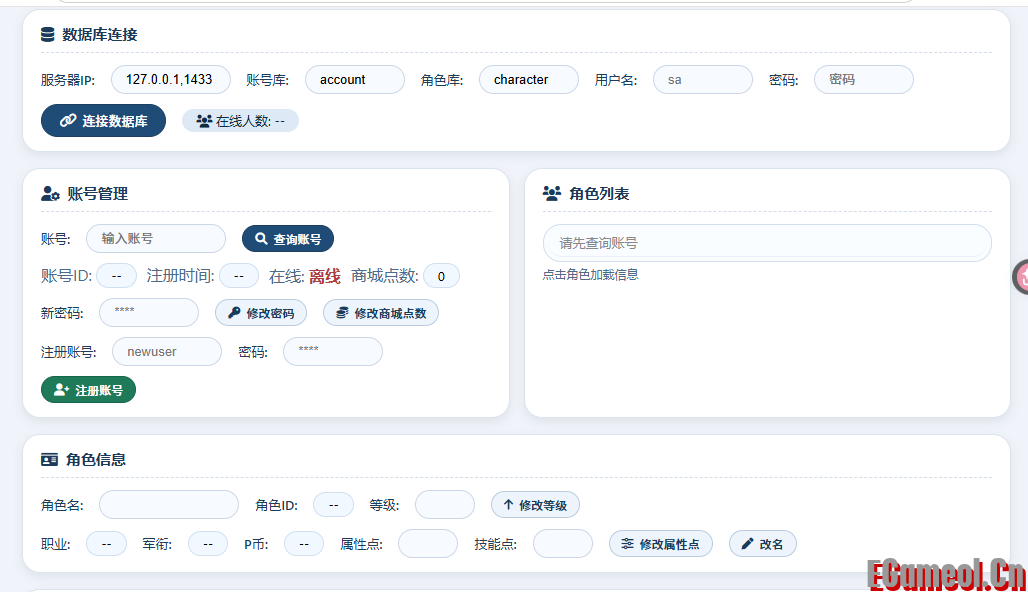Click the 账号管理 section heading
1028x592 pixels.
[x=98, y=194]
